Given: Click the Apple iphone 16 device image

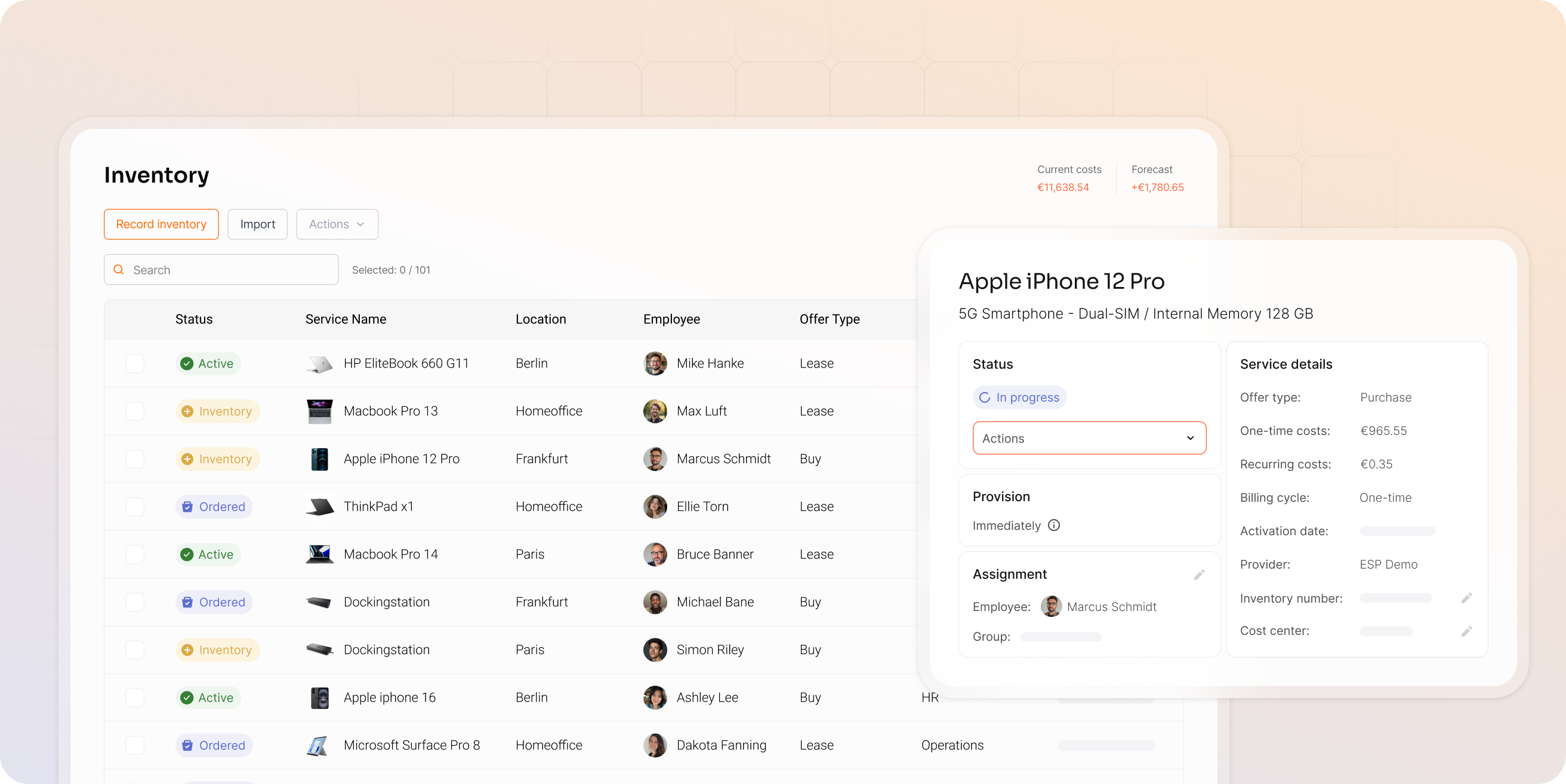Looking at the screenshot, I should [x=319, y=697].
